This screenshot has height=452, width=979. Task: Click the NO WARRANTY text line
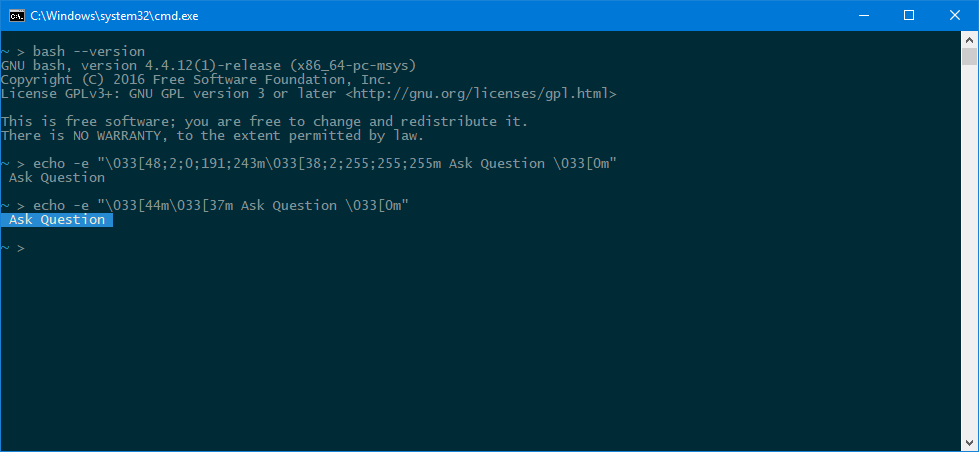(x=212, y=135)
